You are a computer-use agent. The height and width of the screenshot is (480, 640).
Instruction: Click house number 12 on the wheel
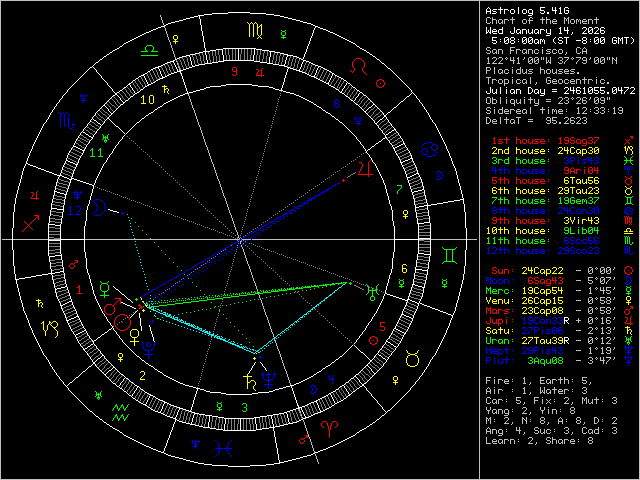[x=75, y=211]
